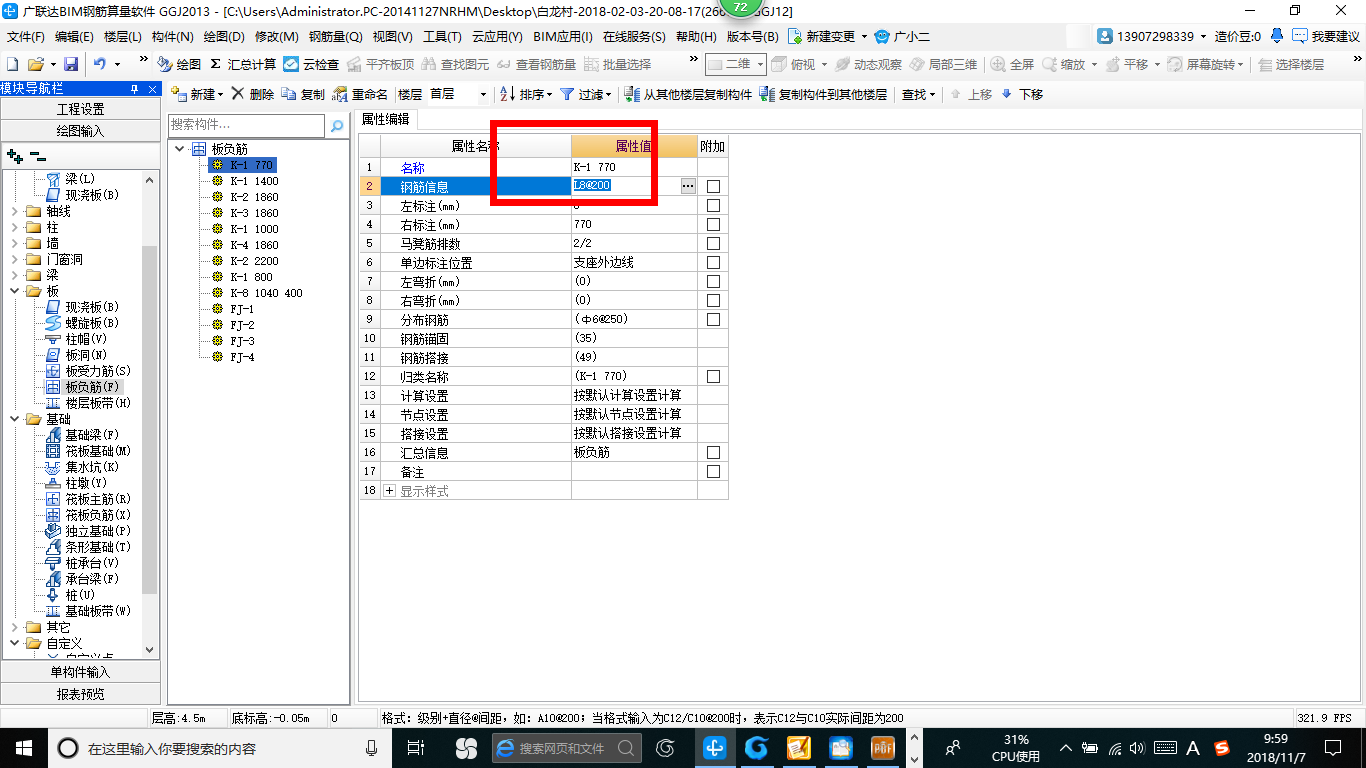
Task: Switch to the 属性编辑 tab
Action: tap(385, 119)
